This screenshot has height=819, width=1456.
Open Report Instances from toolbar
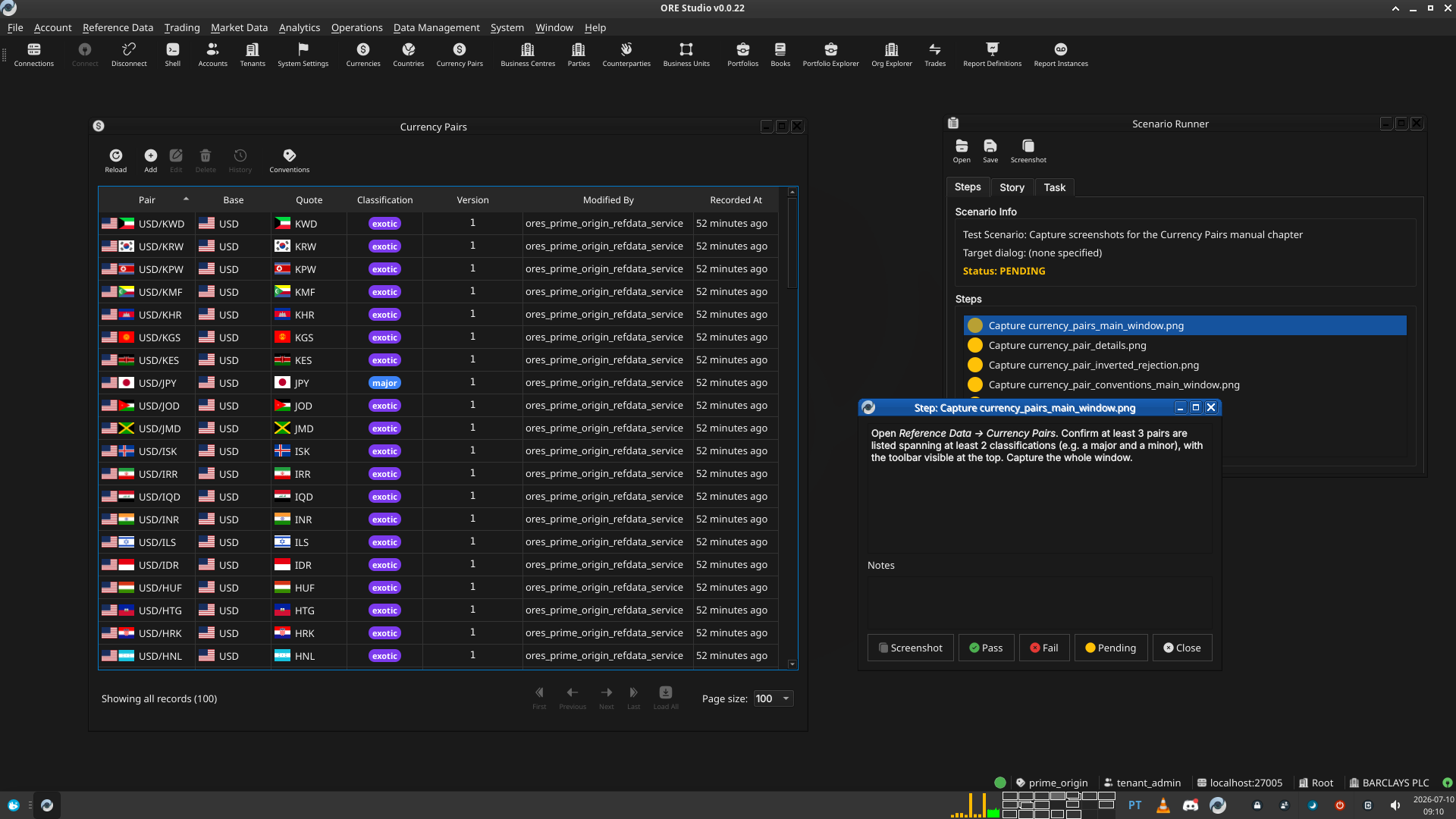[x=1061, y=55]
